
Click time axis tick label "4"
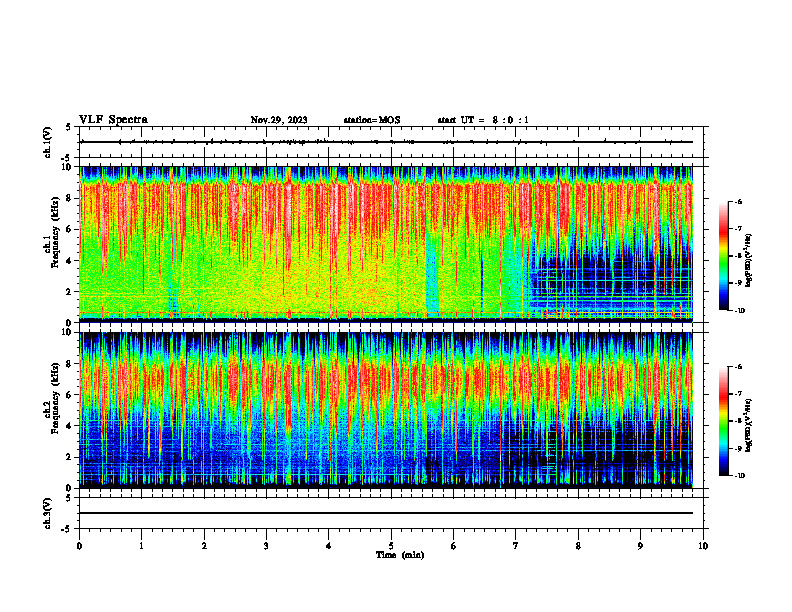[x=329, y=546]
